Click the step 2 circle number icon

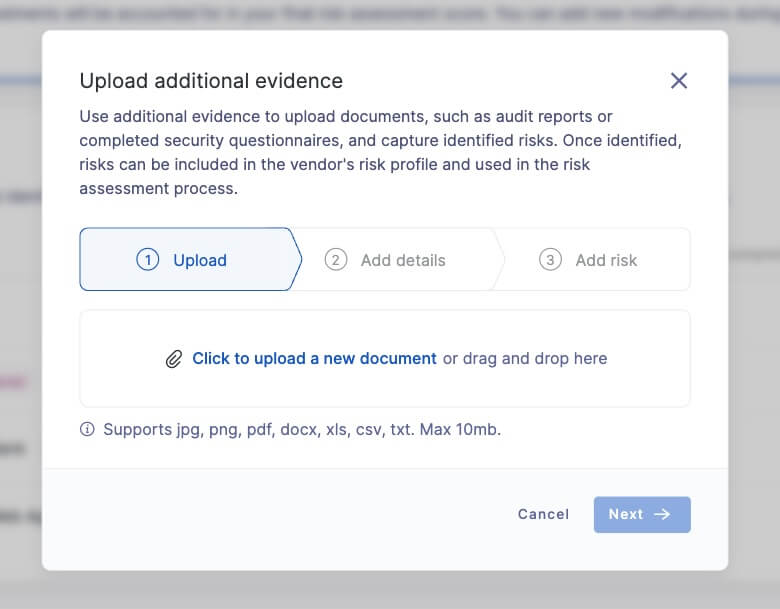[336, 260]
